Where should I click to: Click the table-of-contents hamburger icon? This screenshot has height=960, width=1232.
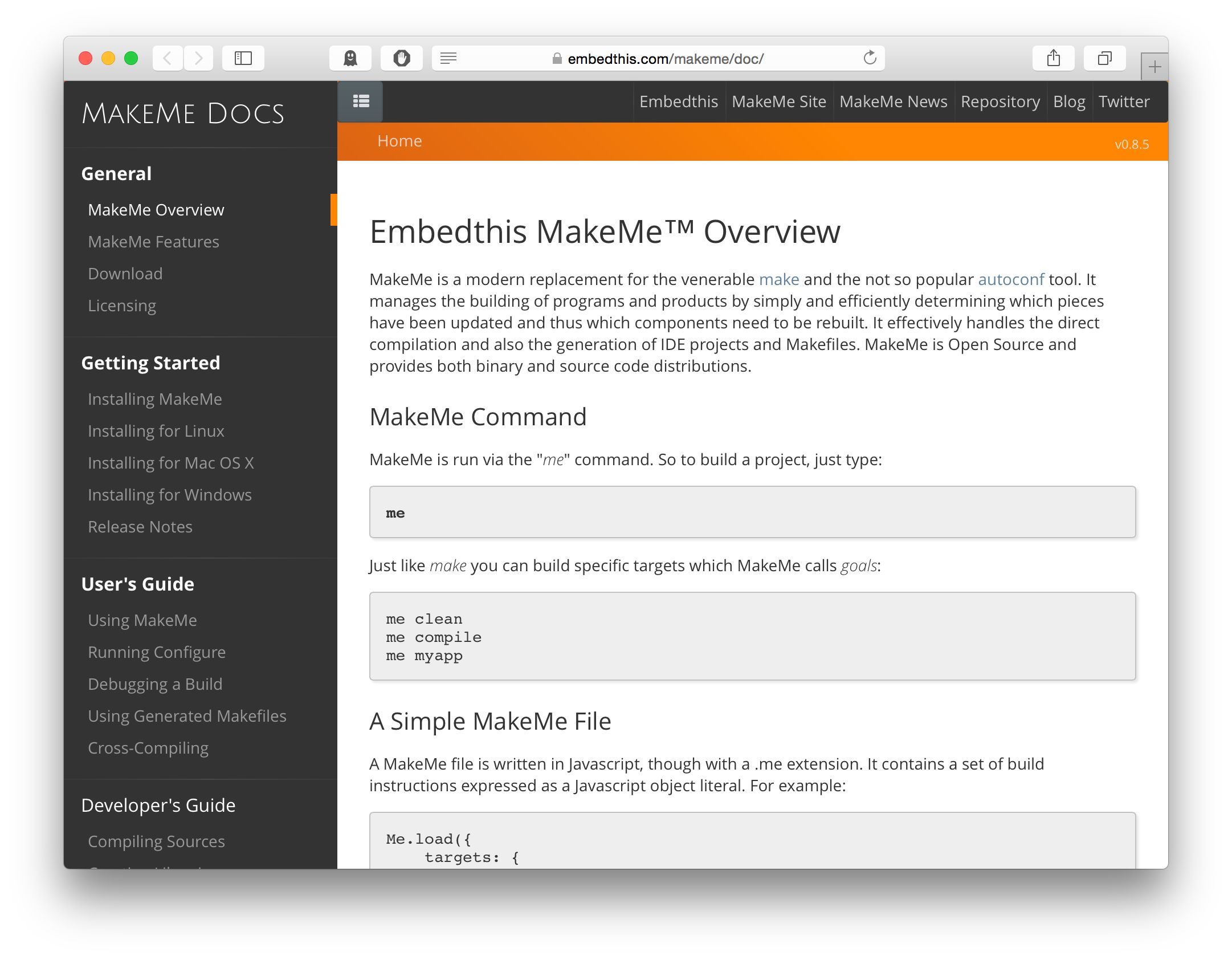coord(360,101)
